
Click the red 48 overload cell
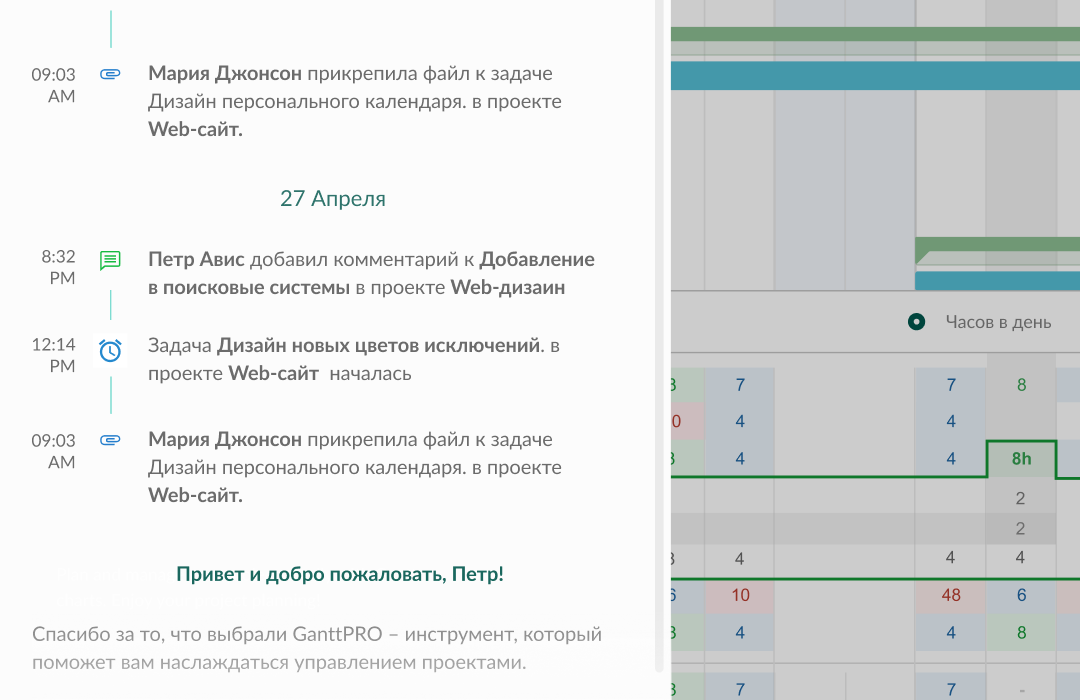(x=951, y=595)
